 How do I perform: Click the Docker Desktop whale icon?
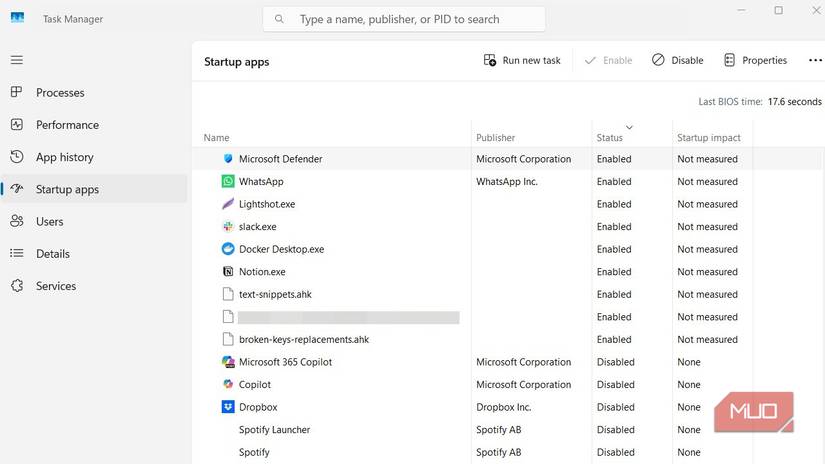(x=228, y=249)
